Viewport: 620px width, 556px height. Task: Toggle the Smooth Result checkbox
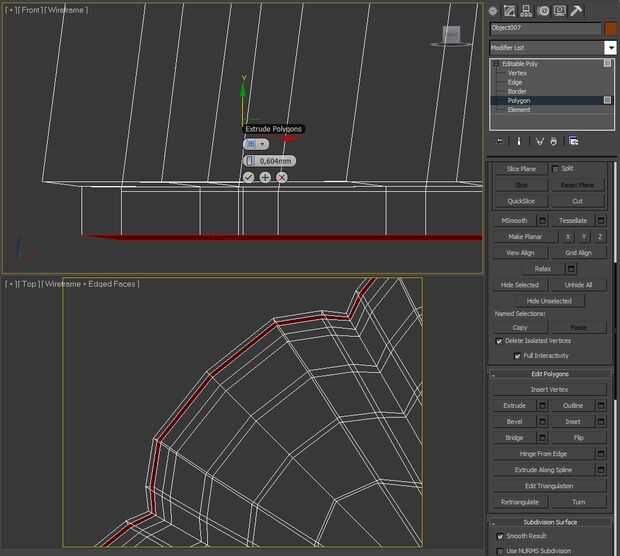pyautogui.click(x=500, y=536)
